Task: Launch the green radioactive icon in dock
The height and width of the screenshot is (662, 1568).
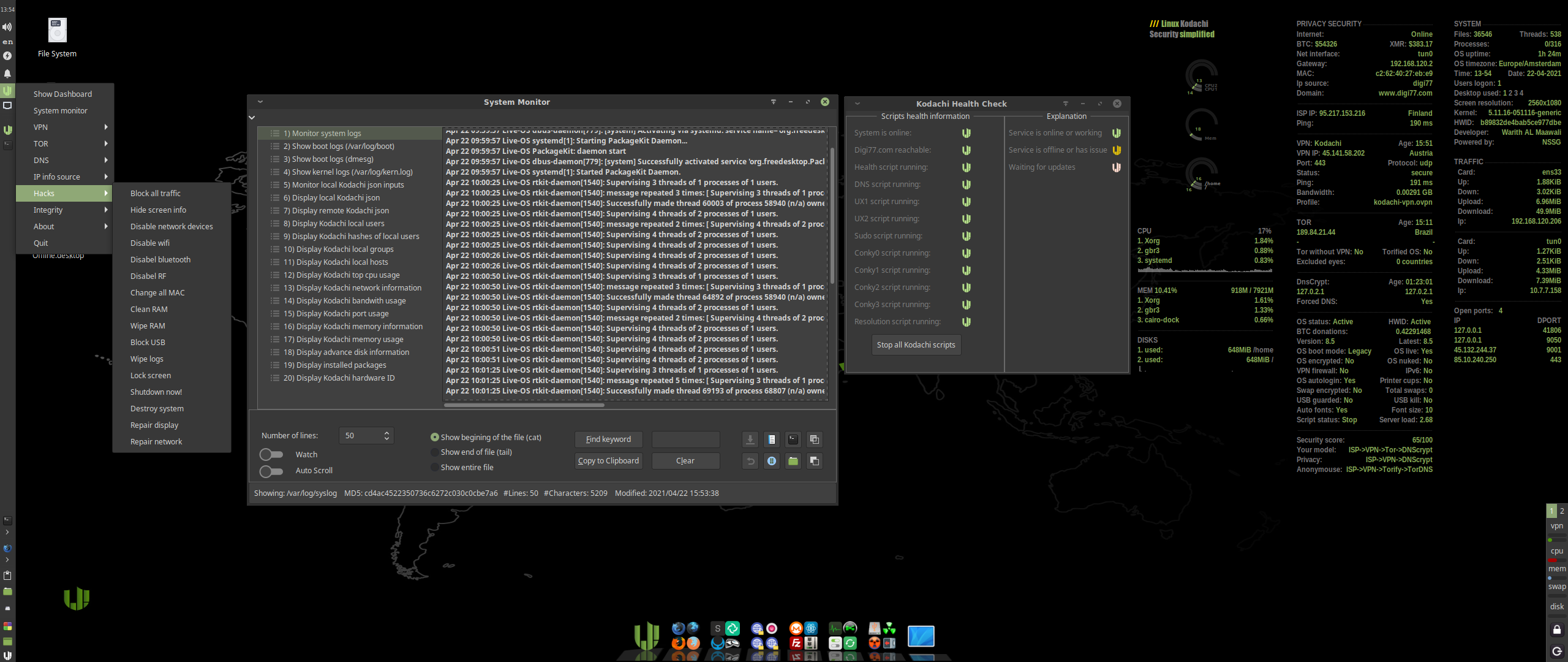Action: coord(889,628)
